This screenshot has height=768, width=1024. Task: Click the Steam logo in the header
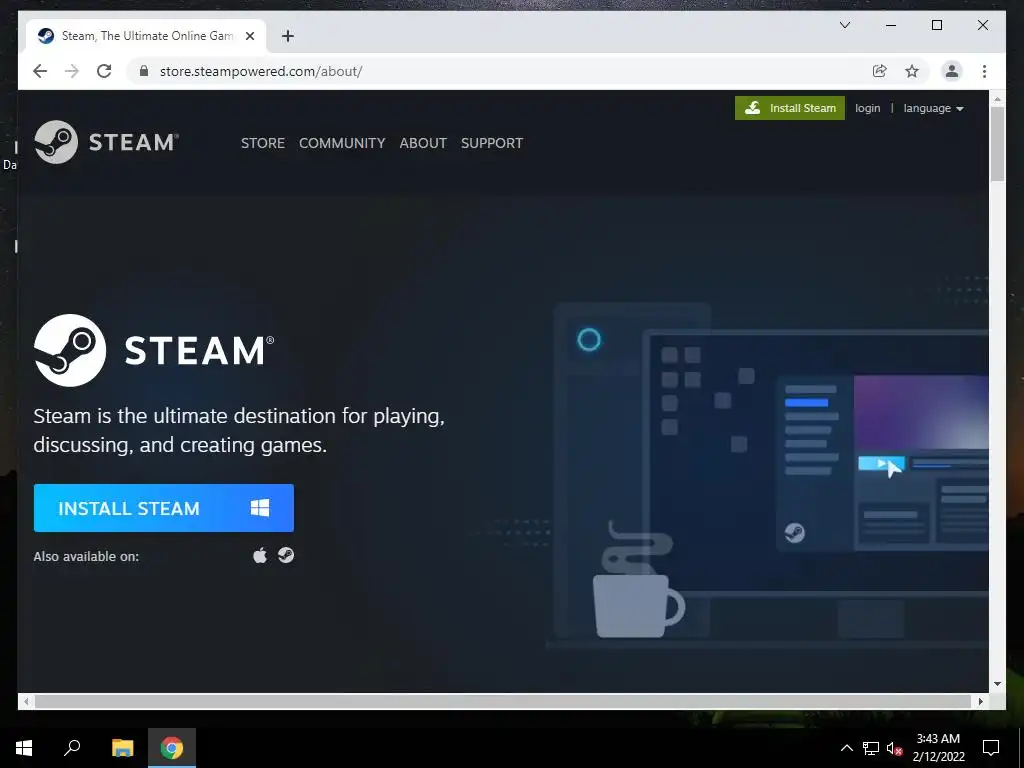106,142
